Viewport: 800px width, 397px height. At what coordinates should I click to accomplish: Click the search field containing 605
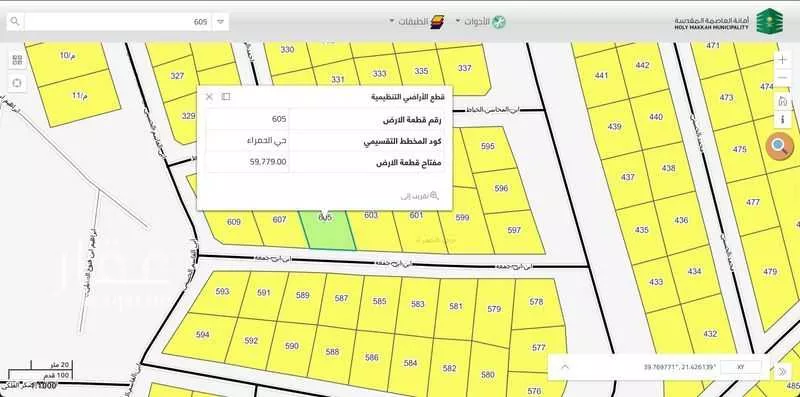pyautogui.click(x=117, y=22)
